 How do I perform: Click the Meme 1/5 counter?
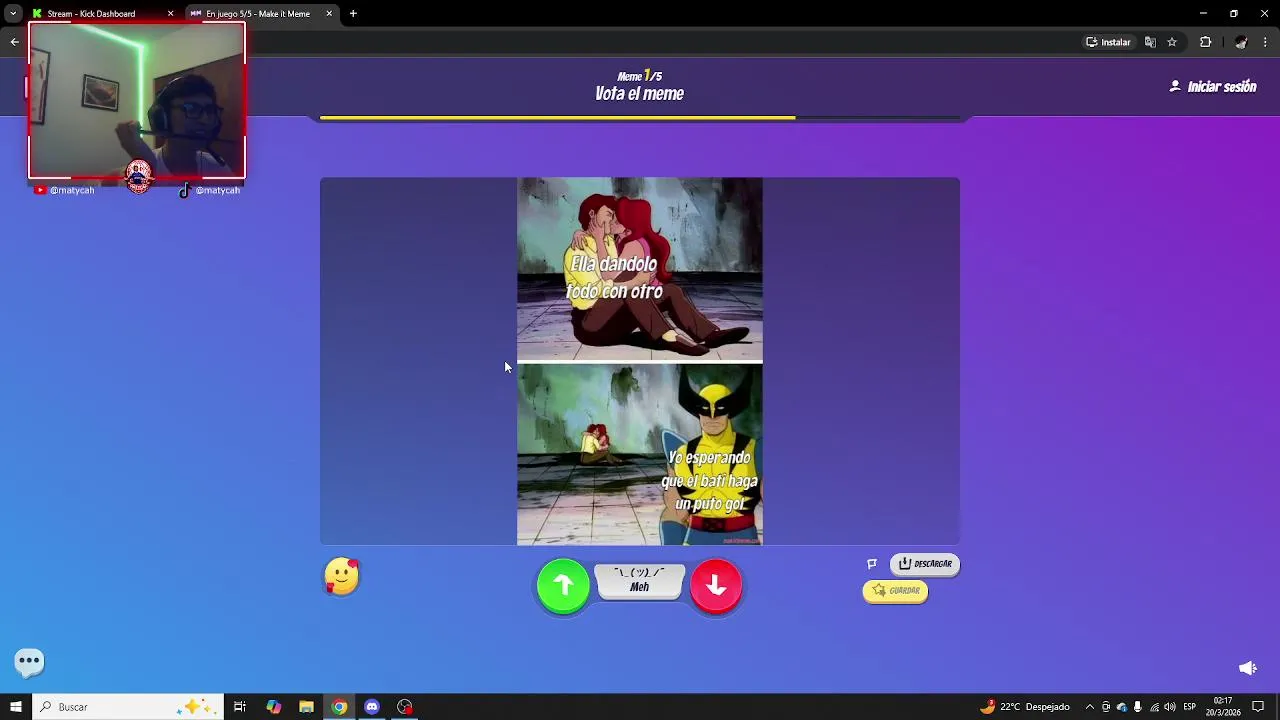[x=640, y=76]
